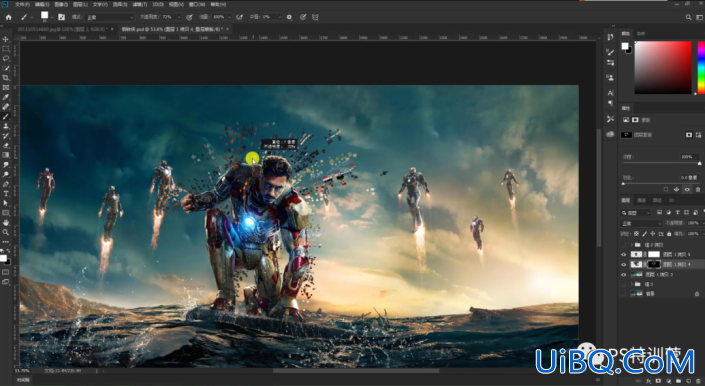Open the layer filter type dropdown
This screenshot has width=705, height=386.
point(636,213)
